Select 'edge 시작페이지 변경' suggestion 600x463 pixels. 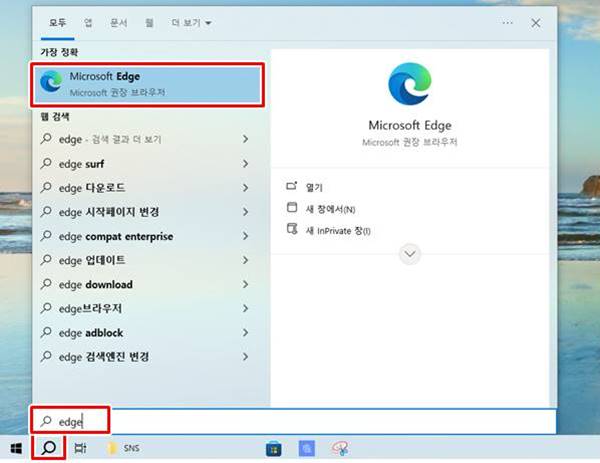click(x=145, y=212)
